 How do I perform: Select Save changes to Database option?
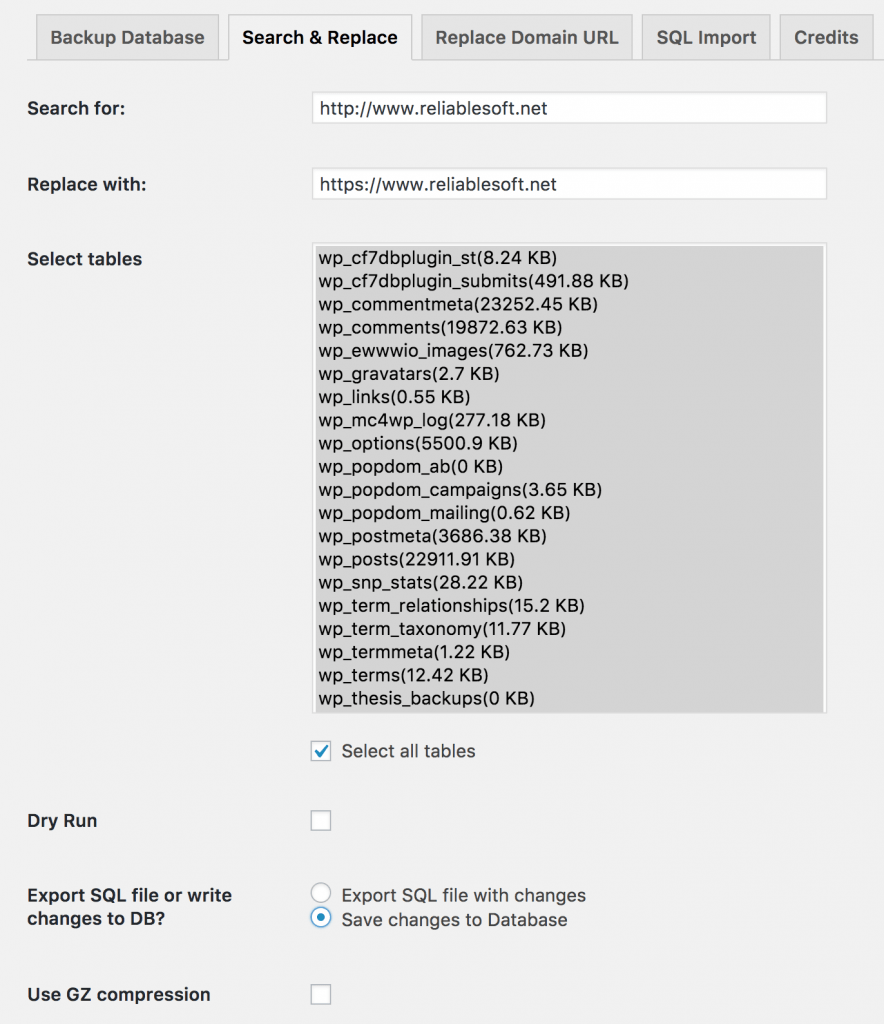(x=321, y=918)
